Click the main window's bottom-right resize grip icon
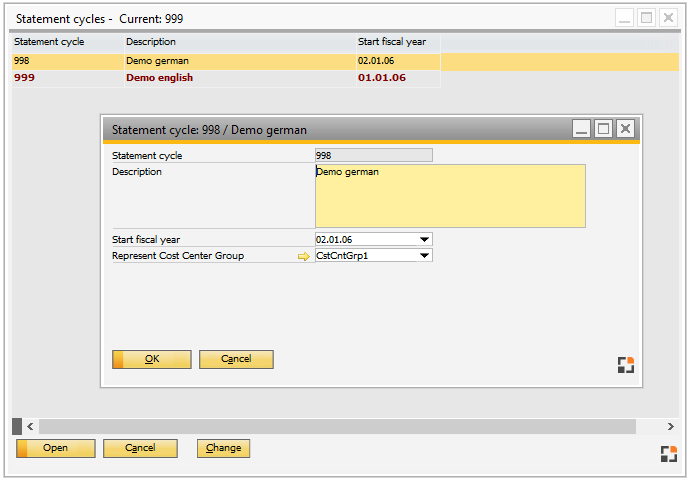Image resolution: width=689 pixels, height=480 pixels. pos(668,454)
